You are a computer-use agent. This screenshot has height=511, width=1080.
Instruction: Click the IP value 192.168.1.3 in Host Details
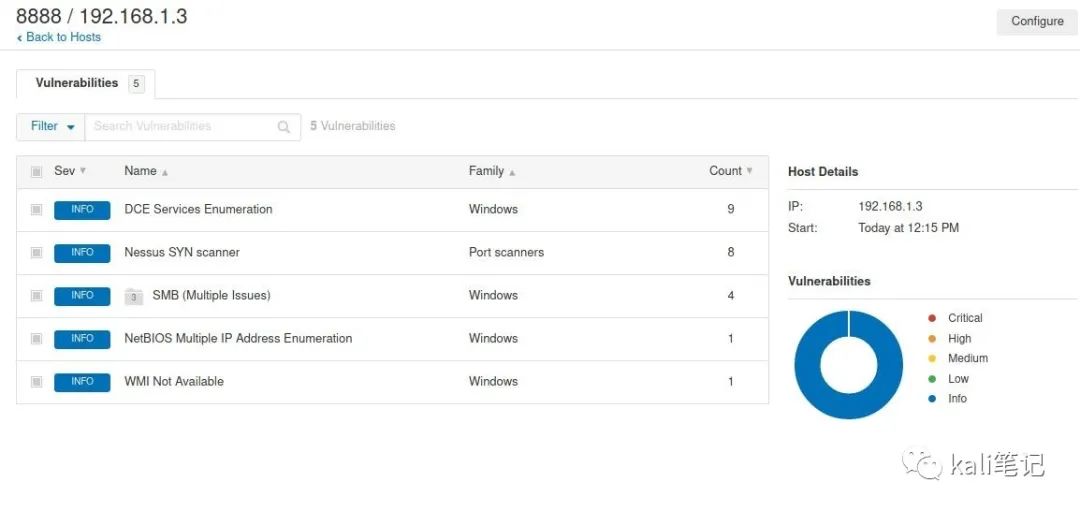pyautogui.click(x=890, y=207)
